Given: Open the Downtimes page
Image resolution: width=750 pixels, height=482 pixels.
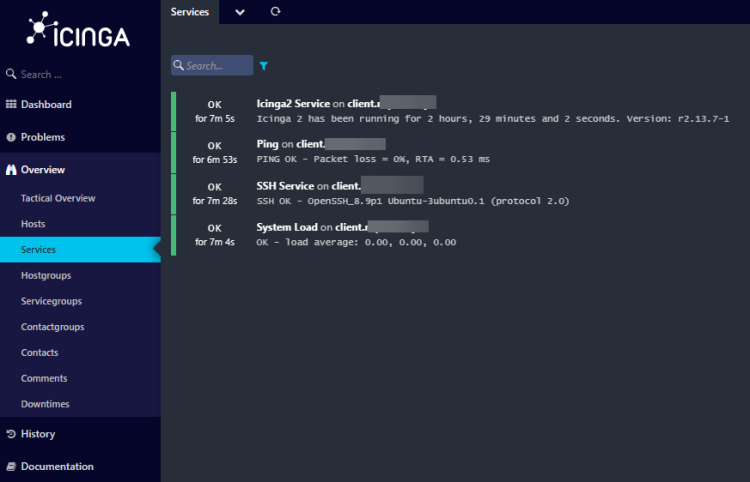Looking at the screenshot, I should click(45, 404).
